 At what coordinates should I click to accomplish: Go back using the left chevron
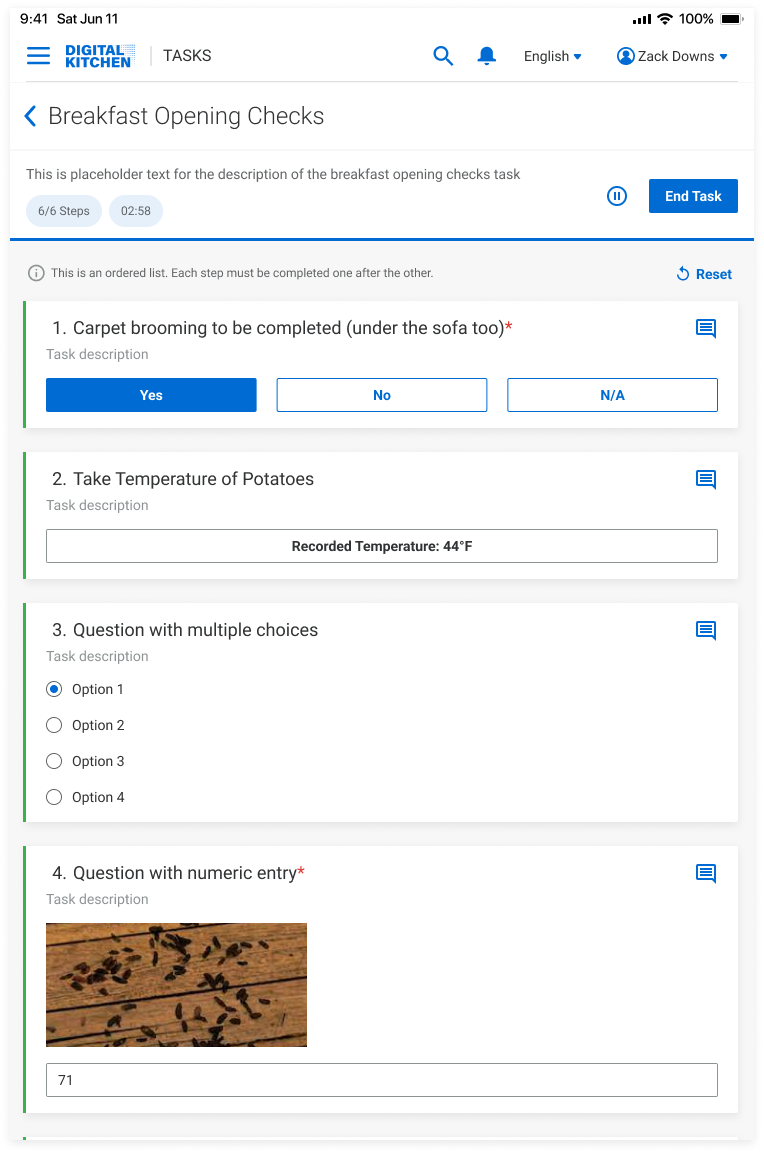coord(30,116)
